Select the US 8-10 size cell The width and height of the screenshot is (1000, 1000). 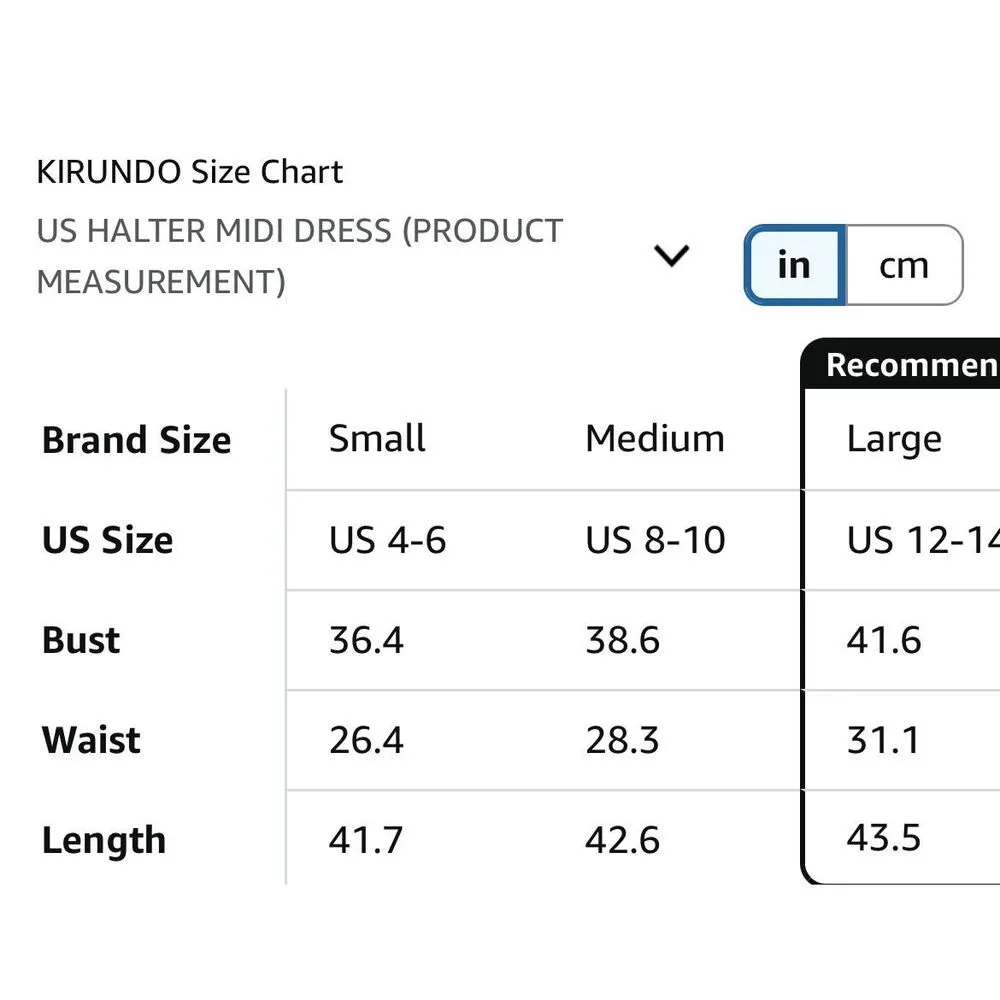pos(655,540)
